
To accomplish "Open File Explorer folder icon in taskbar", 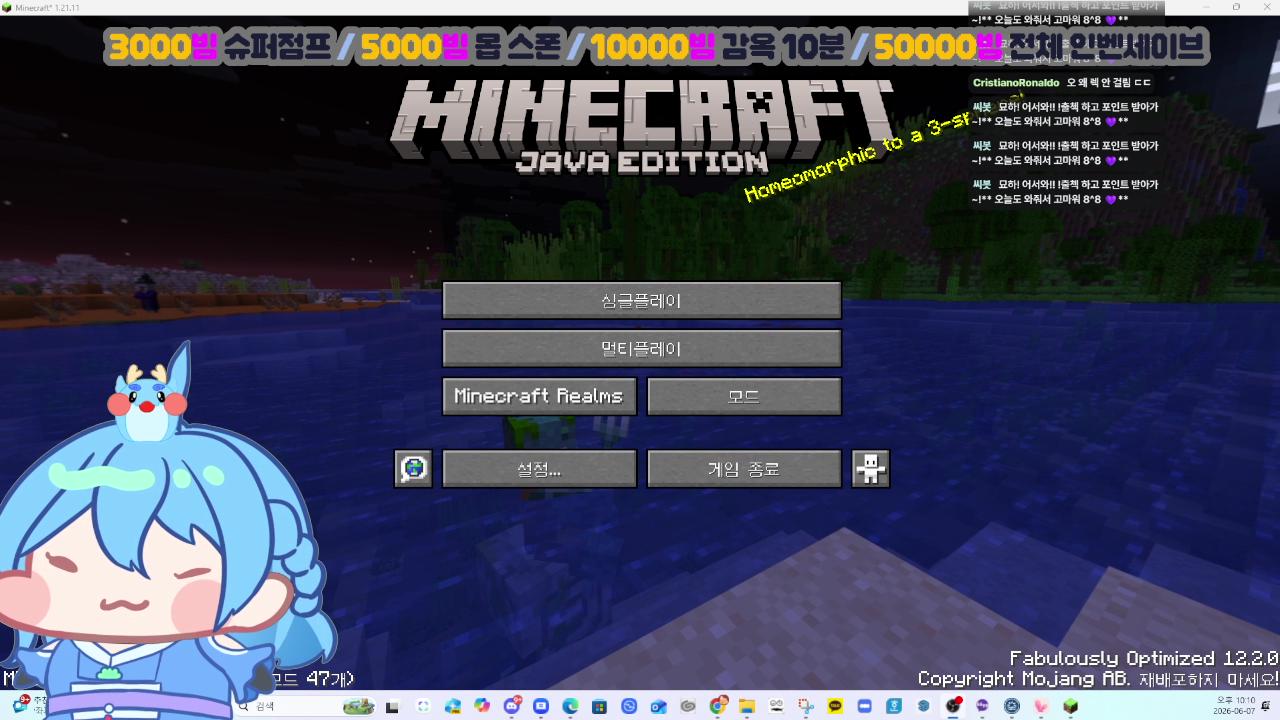I will (747, 706).
